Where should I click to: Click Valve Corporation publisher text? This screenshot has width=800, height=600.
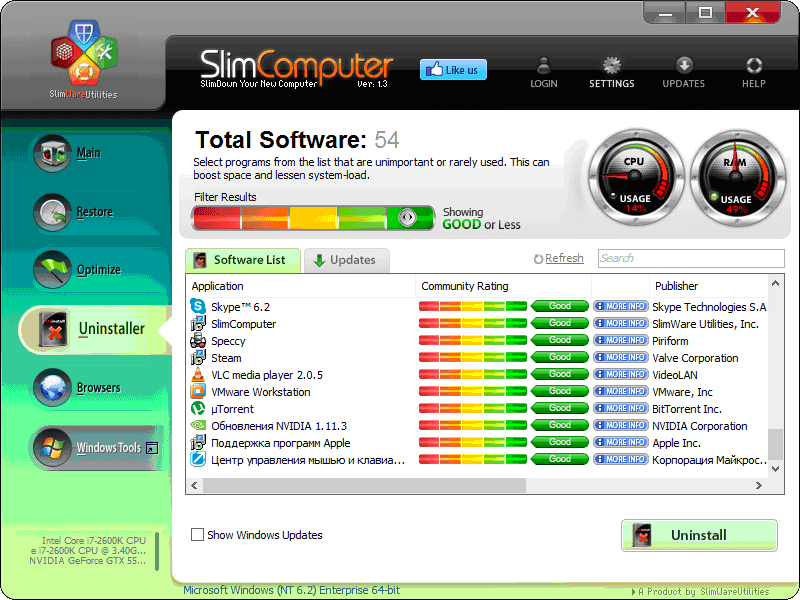[695, 358]
